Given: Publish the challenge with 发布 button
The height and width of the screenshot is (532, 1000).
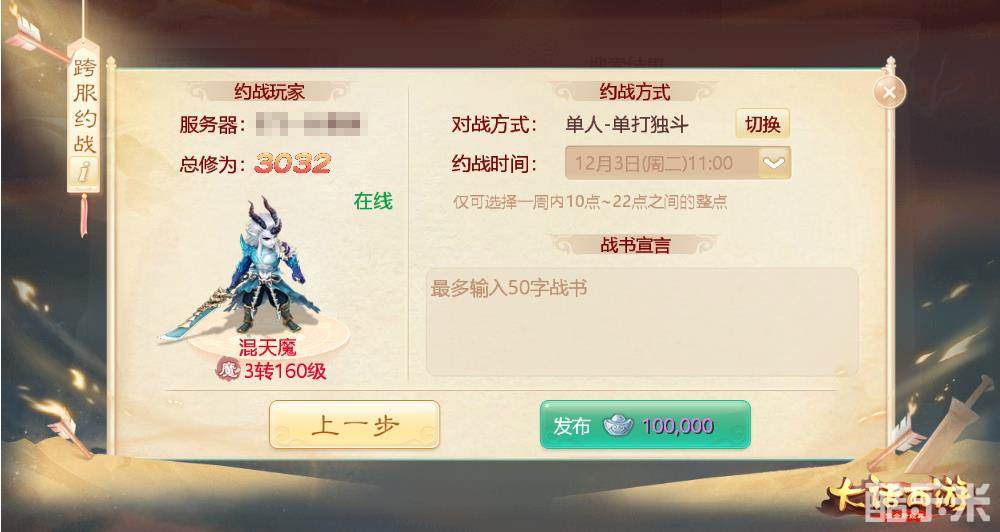Looking at the screenshot, I should click(x=645, y=425).
